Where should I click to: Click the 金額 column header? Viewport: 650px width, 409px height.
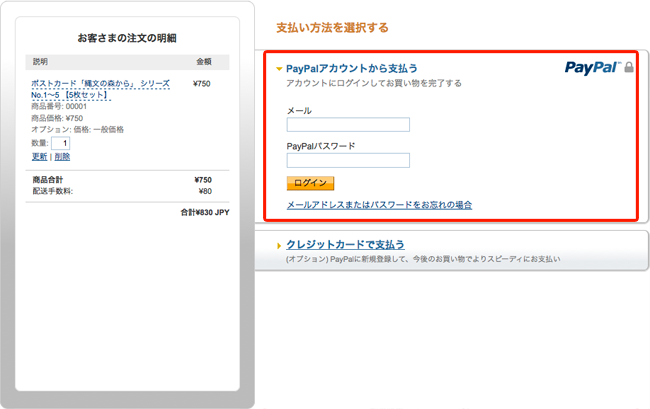204,62
